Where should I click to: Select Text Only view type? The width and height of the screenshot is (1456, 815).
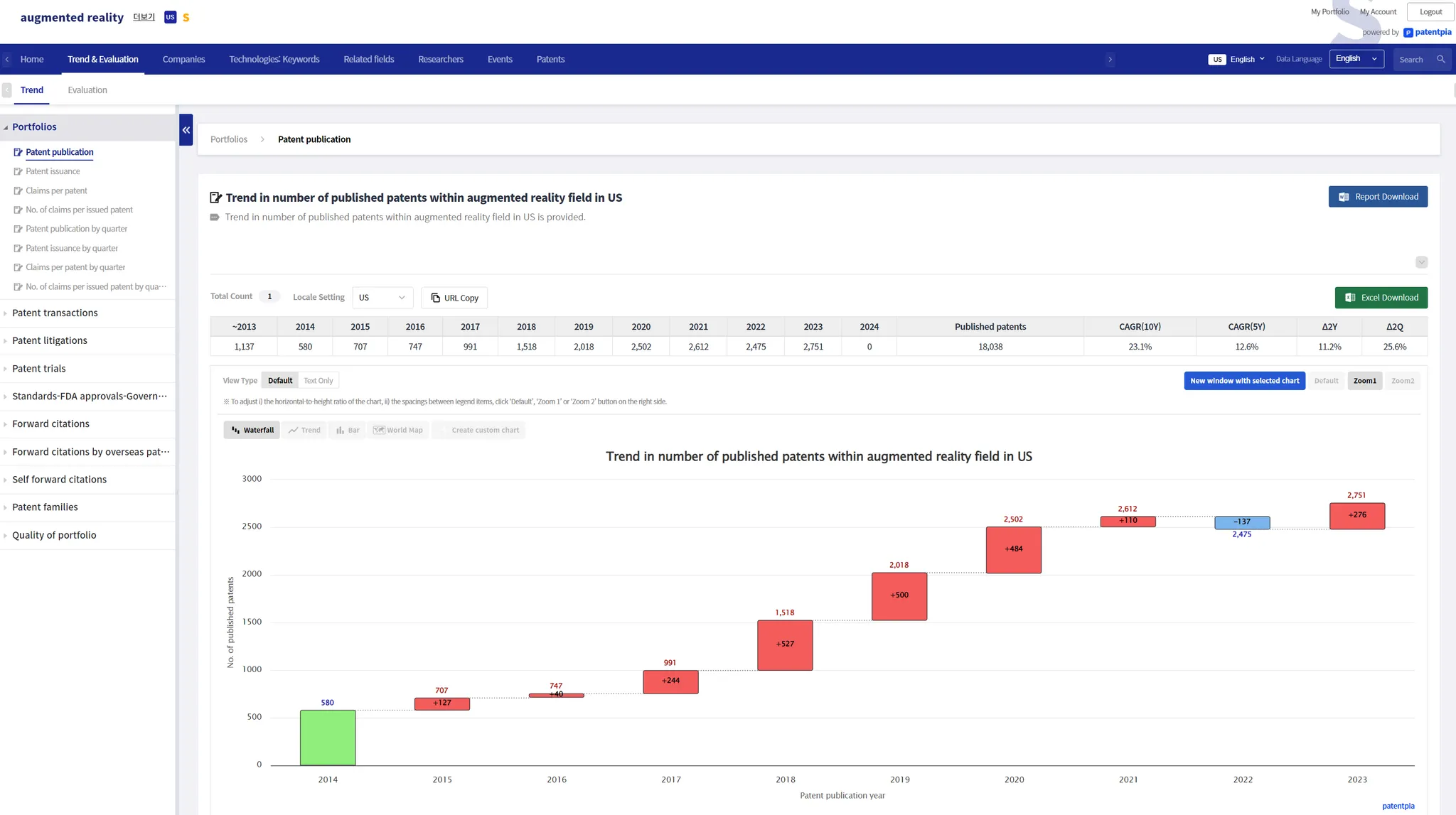[318, 381]
